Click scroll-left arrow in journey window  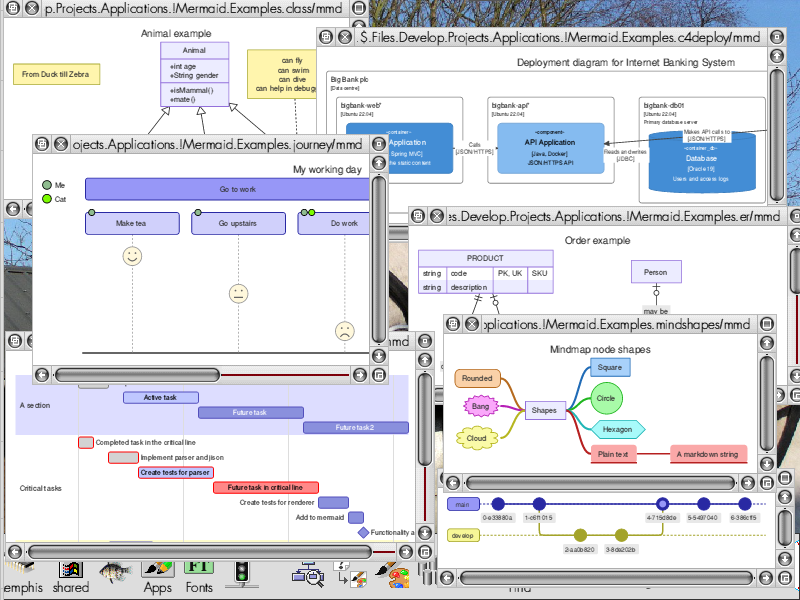point(42,375)
